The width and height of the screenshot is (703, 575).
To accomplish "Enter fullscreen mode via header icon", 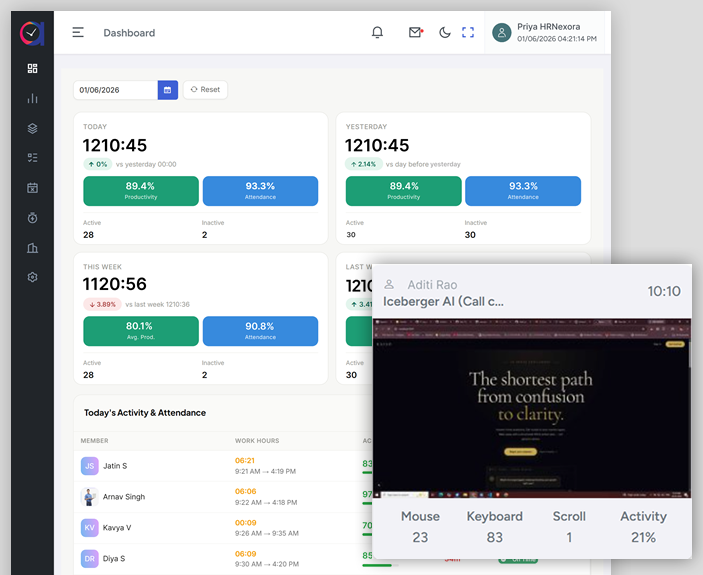I will pos(468,32).
